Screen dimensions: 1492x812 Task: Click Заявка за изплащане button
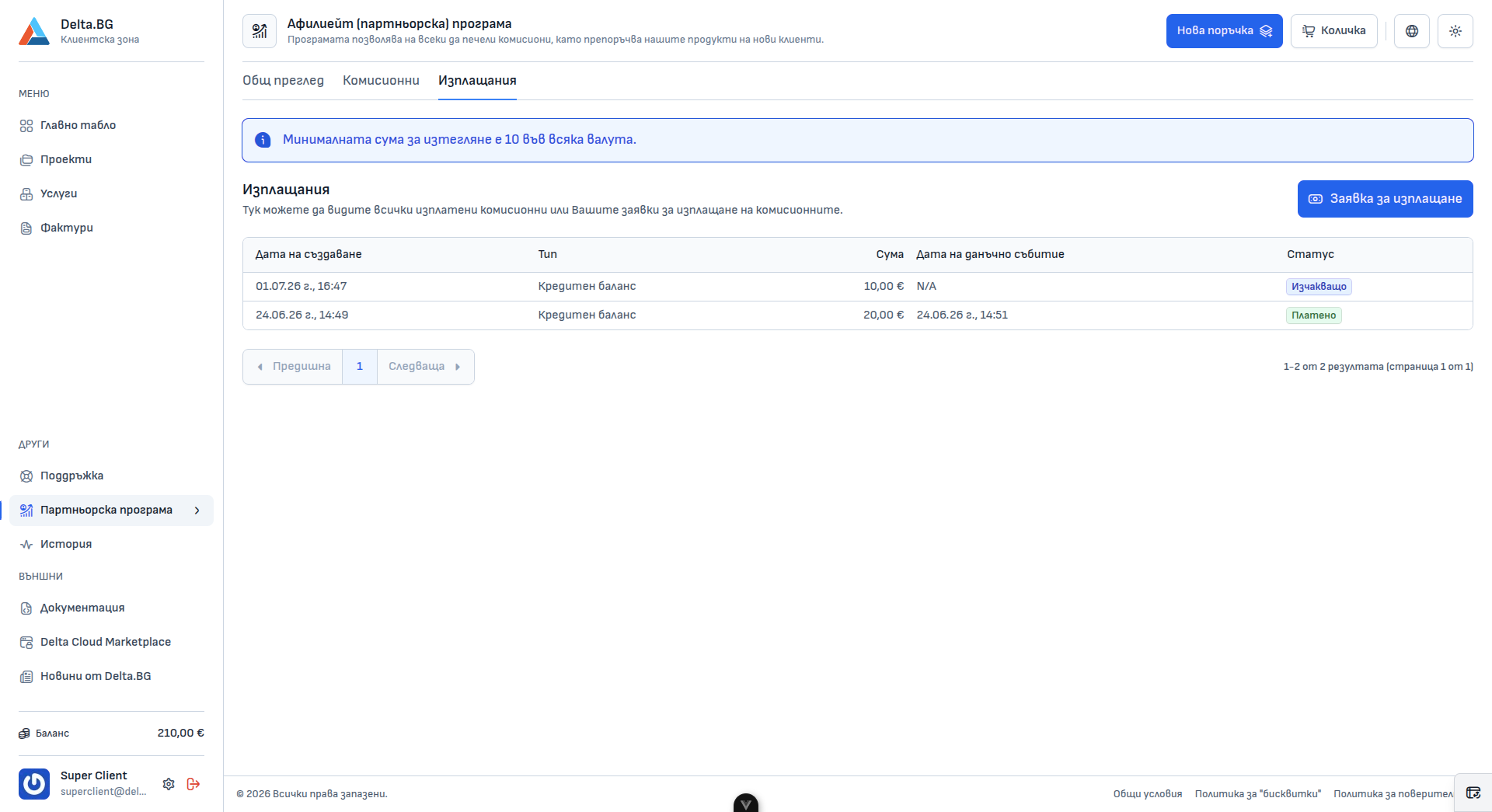pos(1385,199)
